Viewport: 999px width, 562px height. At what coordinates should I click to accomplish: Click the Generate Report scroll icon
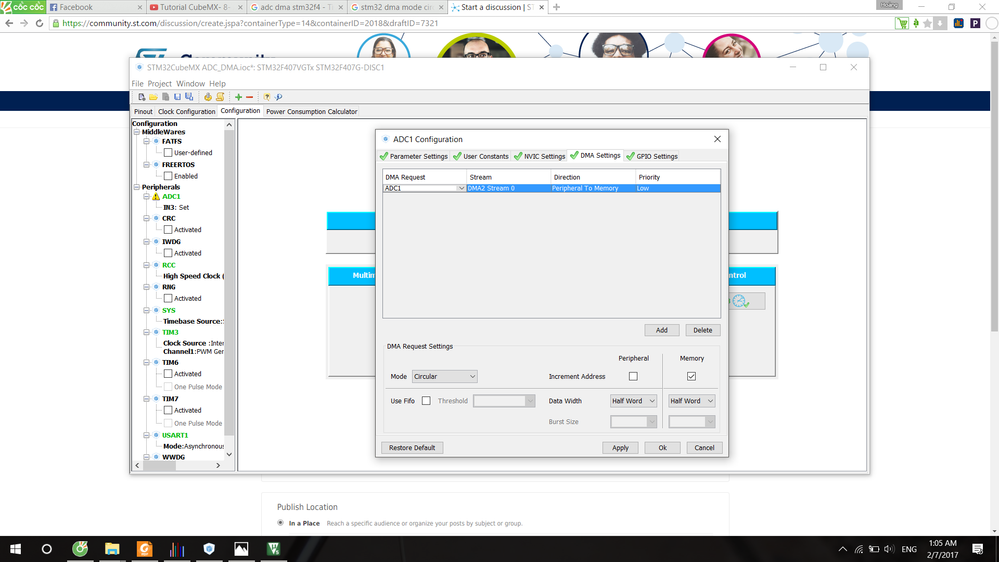coord(220,97)
